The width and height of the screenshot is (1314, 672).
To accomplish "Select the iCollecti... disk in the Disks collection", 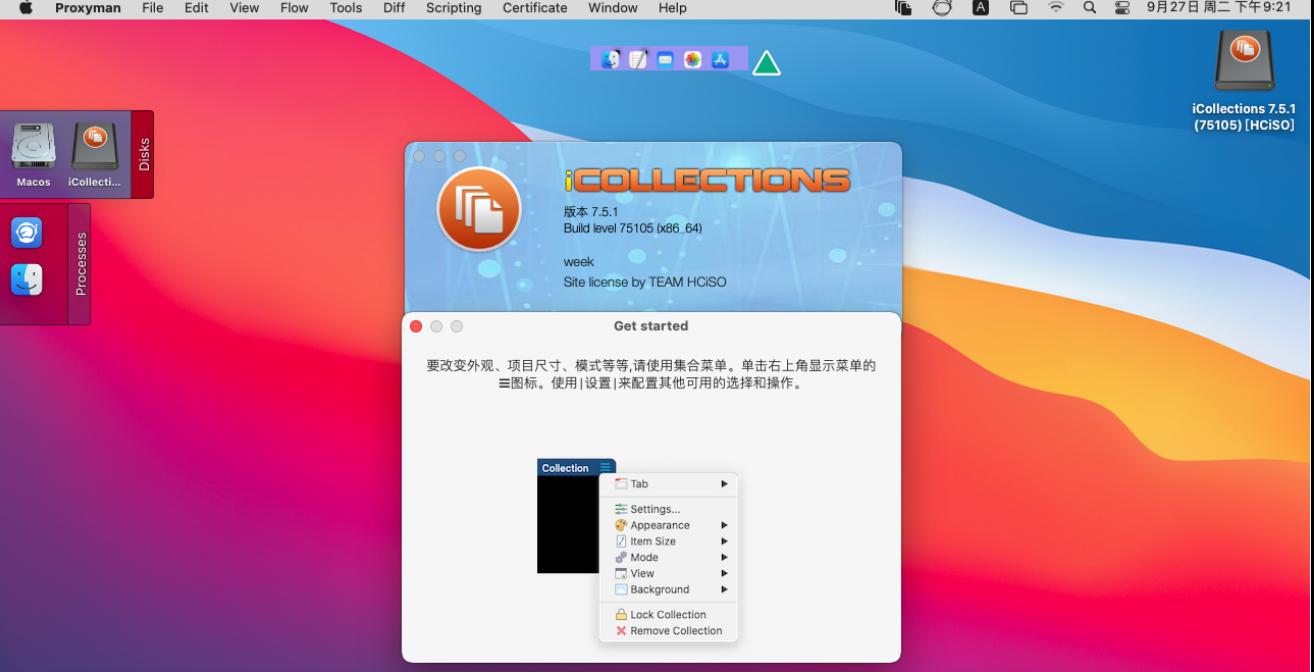I will pos(95,155).
